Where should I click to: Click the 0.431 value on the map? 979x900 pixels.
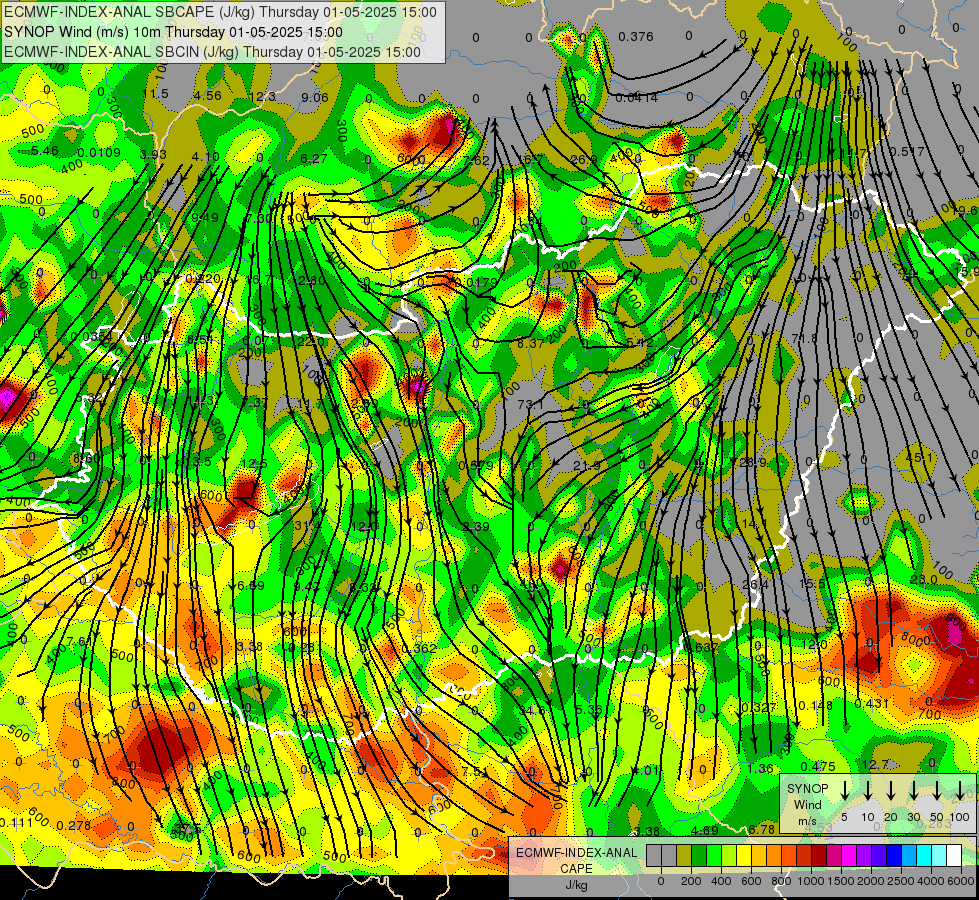[x=872, y=703]
